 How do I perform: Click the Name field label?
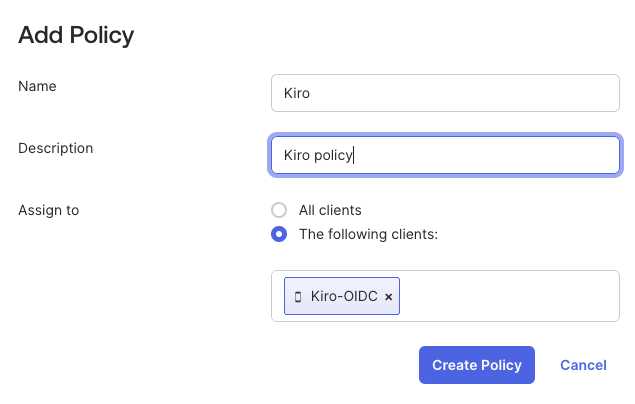(37, 86)
